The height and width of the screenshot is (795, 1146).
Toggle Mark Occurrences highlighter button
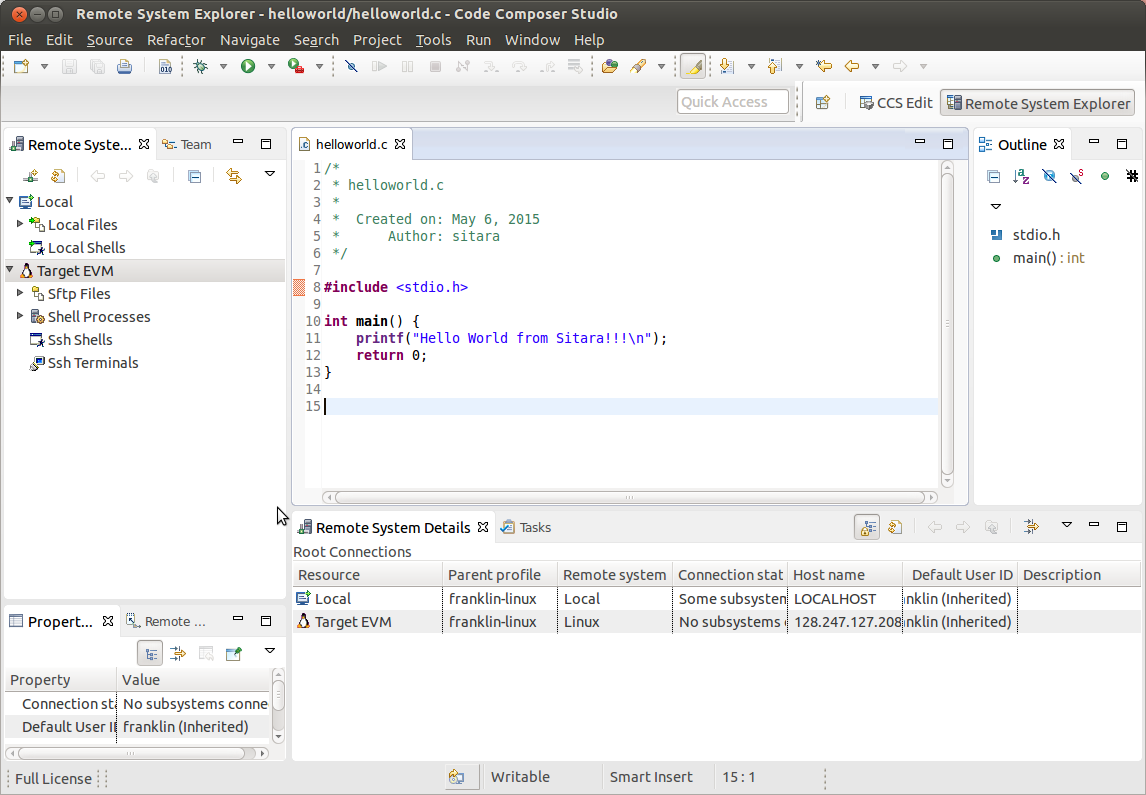[x=693, y=66]
